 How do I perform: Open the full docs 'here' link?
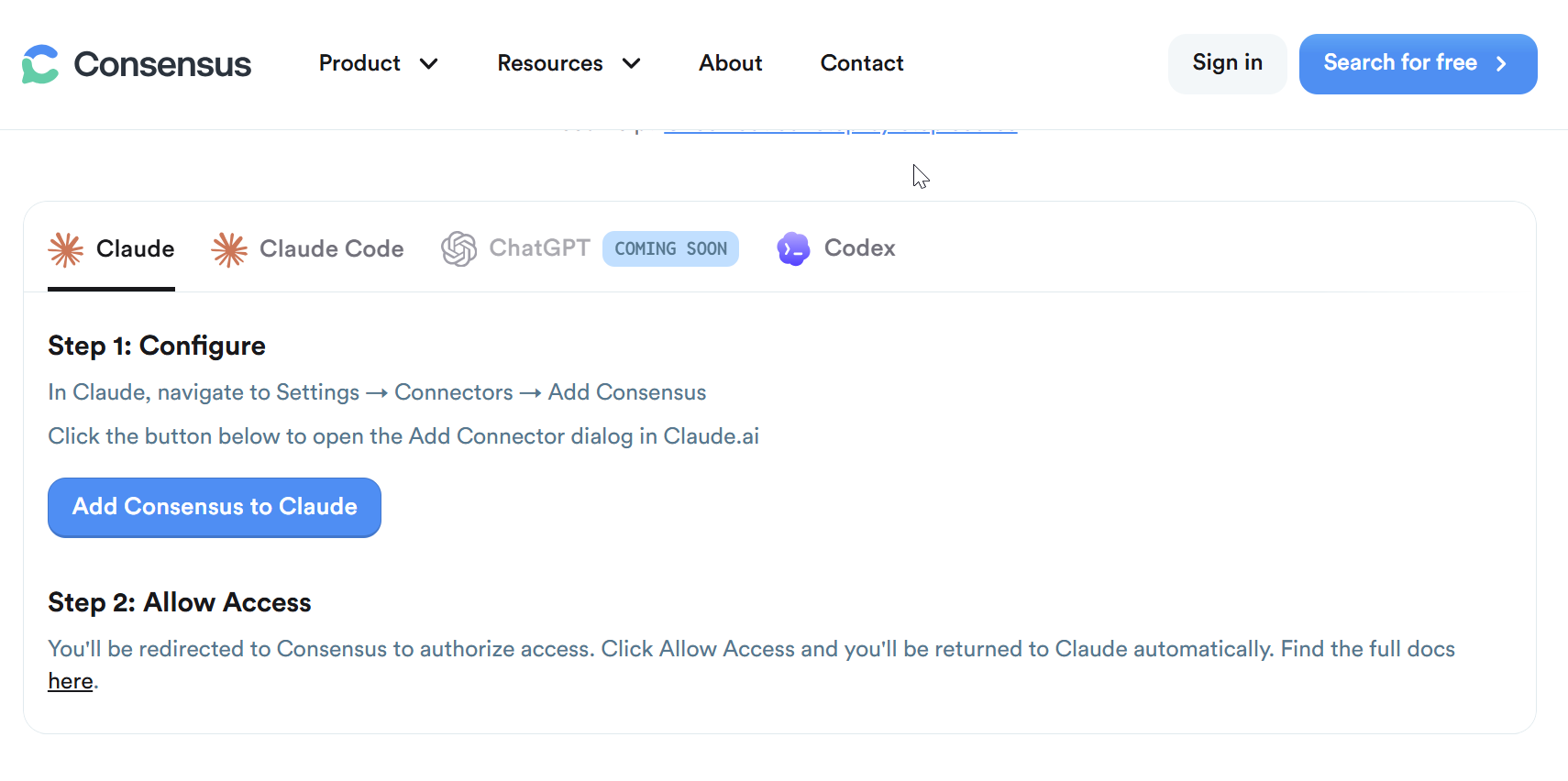pyautogui.click(x=71, y=681)
